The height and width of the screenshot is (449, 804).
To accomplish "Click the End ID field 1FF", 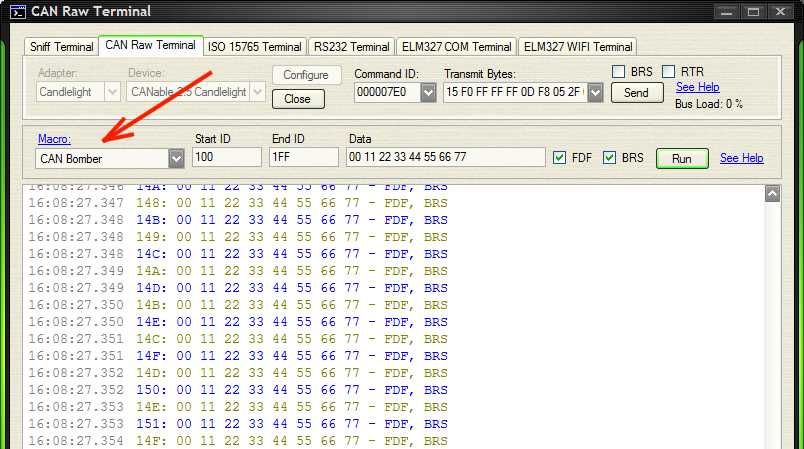I will tap(304, 157).
